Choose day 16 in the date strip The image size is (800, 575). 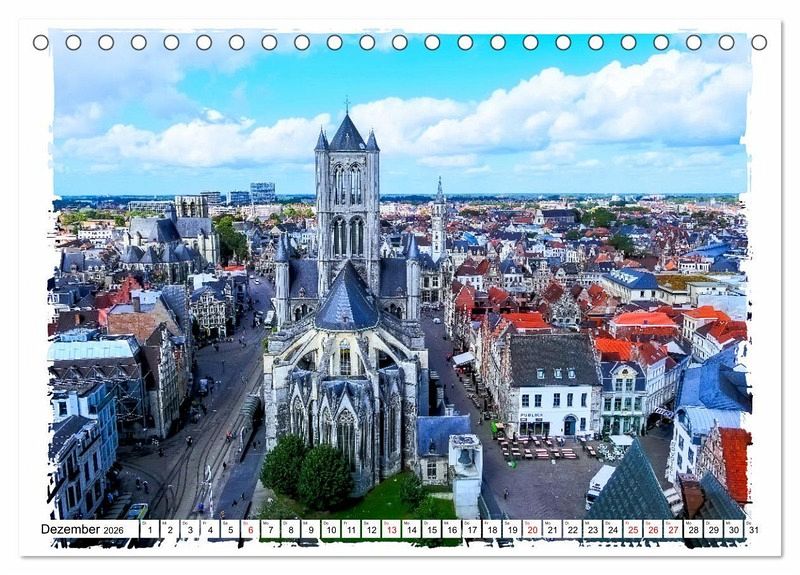pyautogui.click(x=451, y=530)
